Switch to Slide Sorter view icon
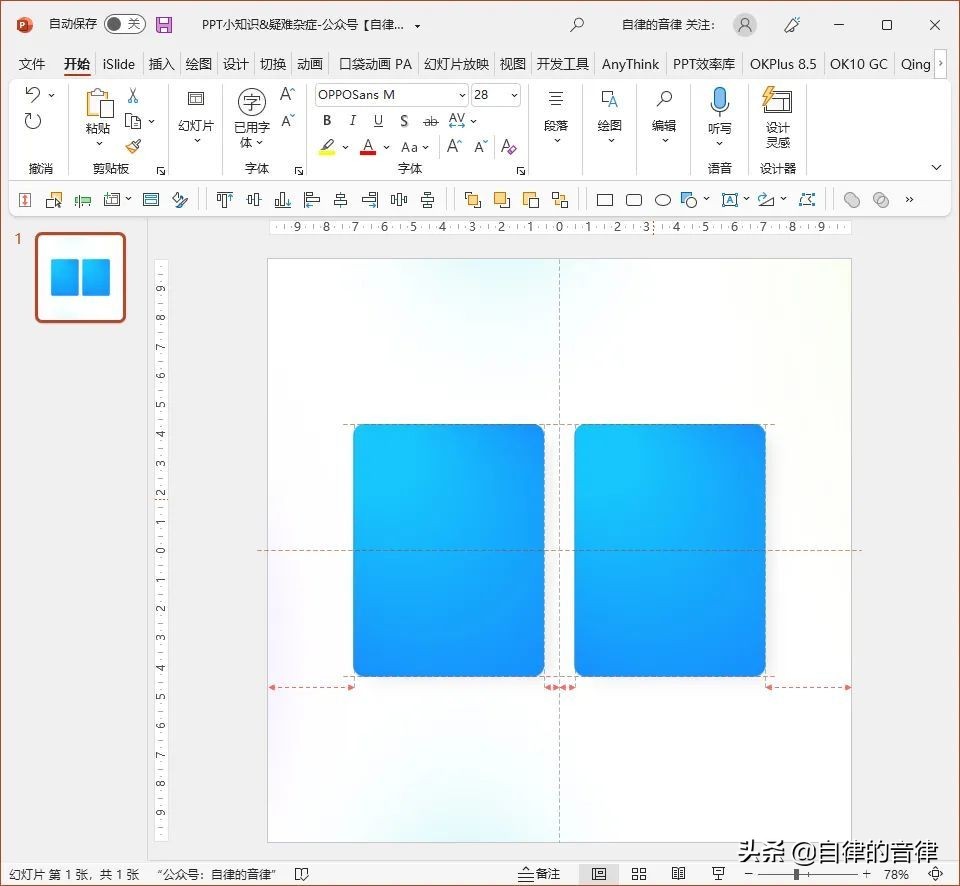This screenshot has width=960, height=886. (638, 874)
